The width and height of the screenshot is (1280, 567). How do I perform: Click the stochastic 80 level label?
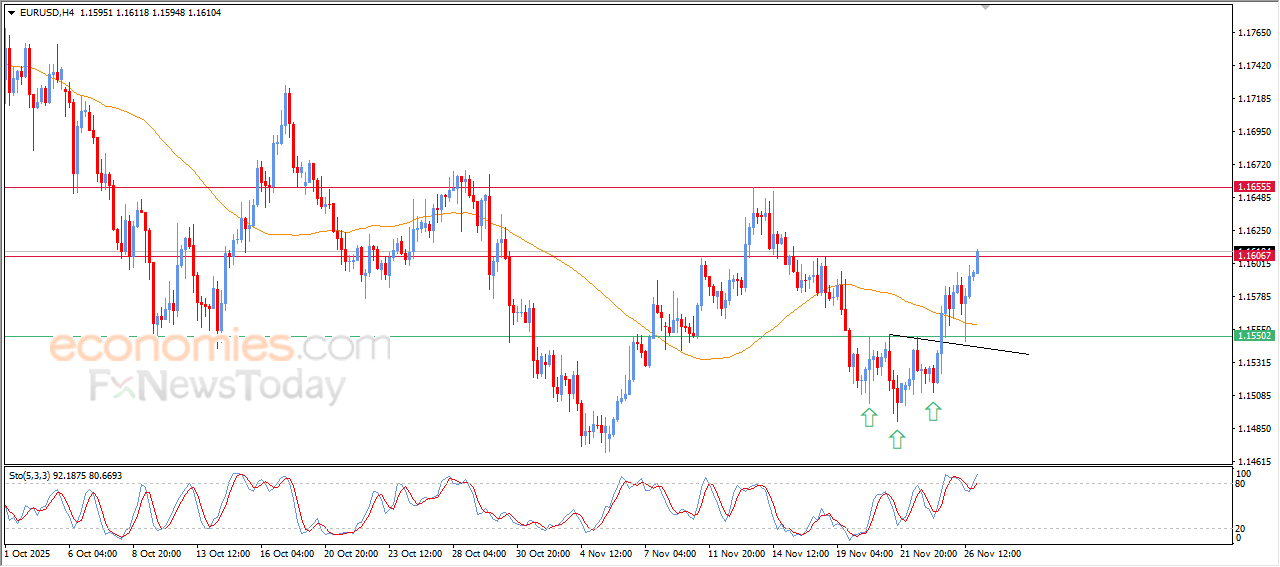click(x=1241, y=484)
